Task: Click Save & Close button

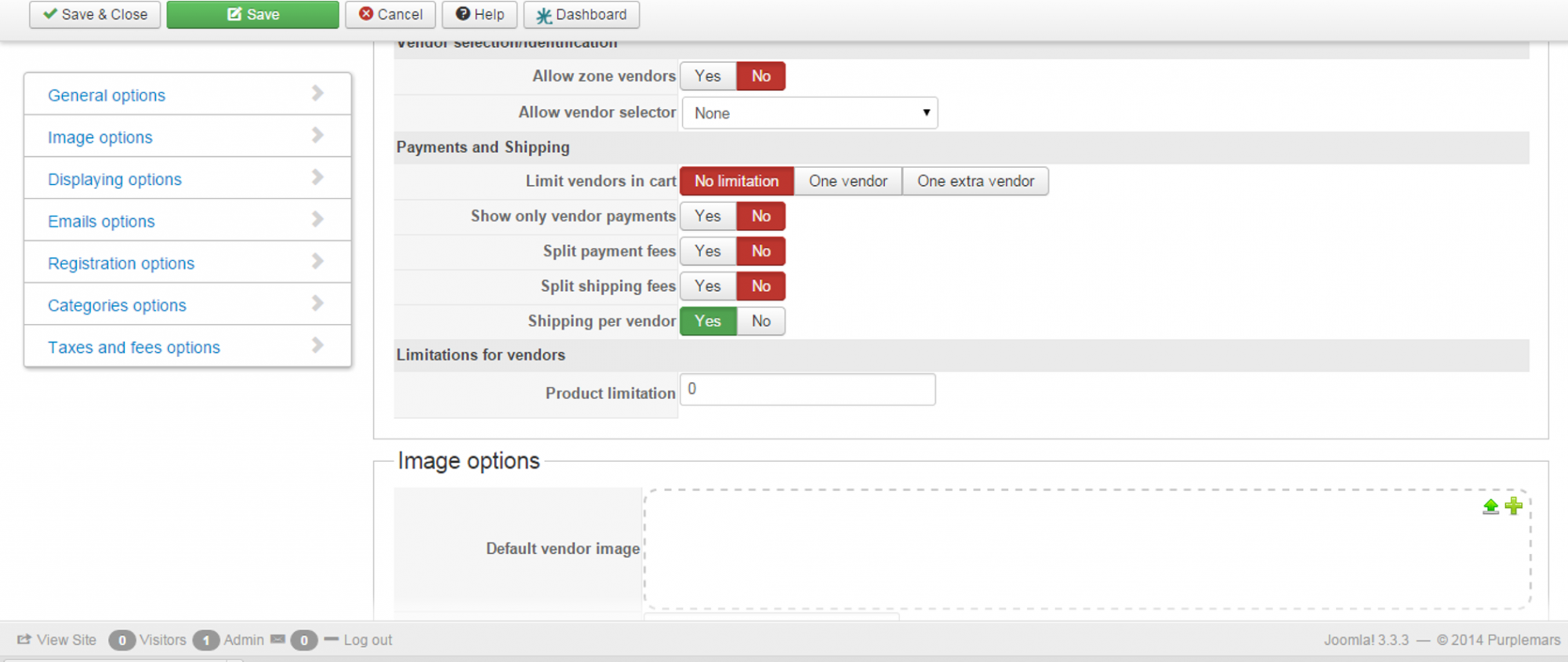Action: coord(95,14)
